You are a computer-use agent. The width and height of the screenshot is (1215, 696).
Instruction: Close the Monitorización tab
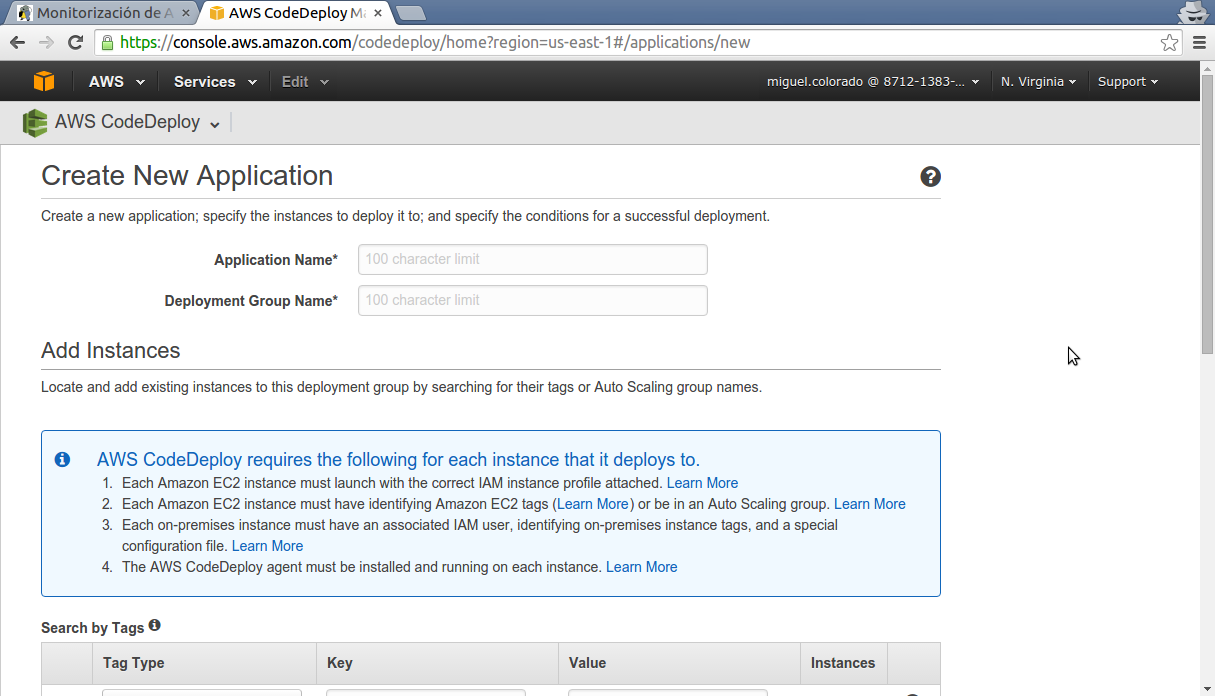coord(186,13)
